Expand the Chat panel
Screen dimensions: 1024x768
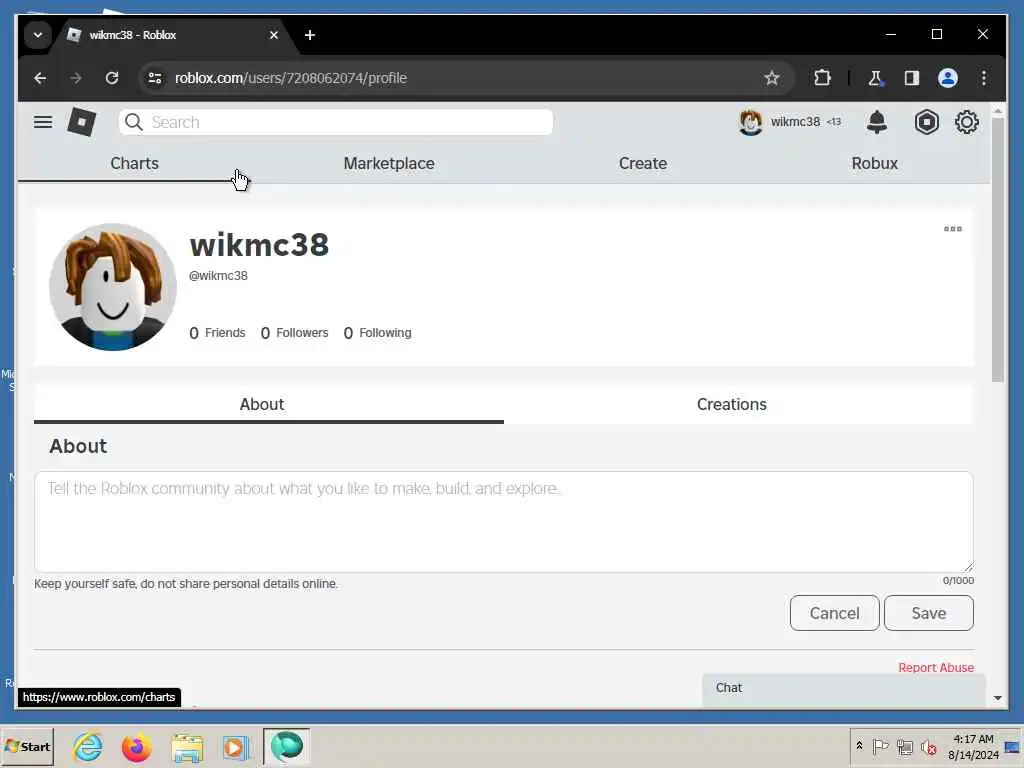point(844,689)
